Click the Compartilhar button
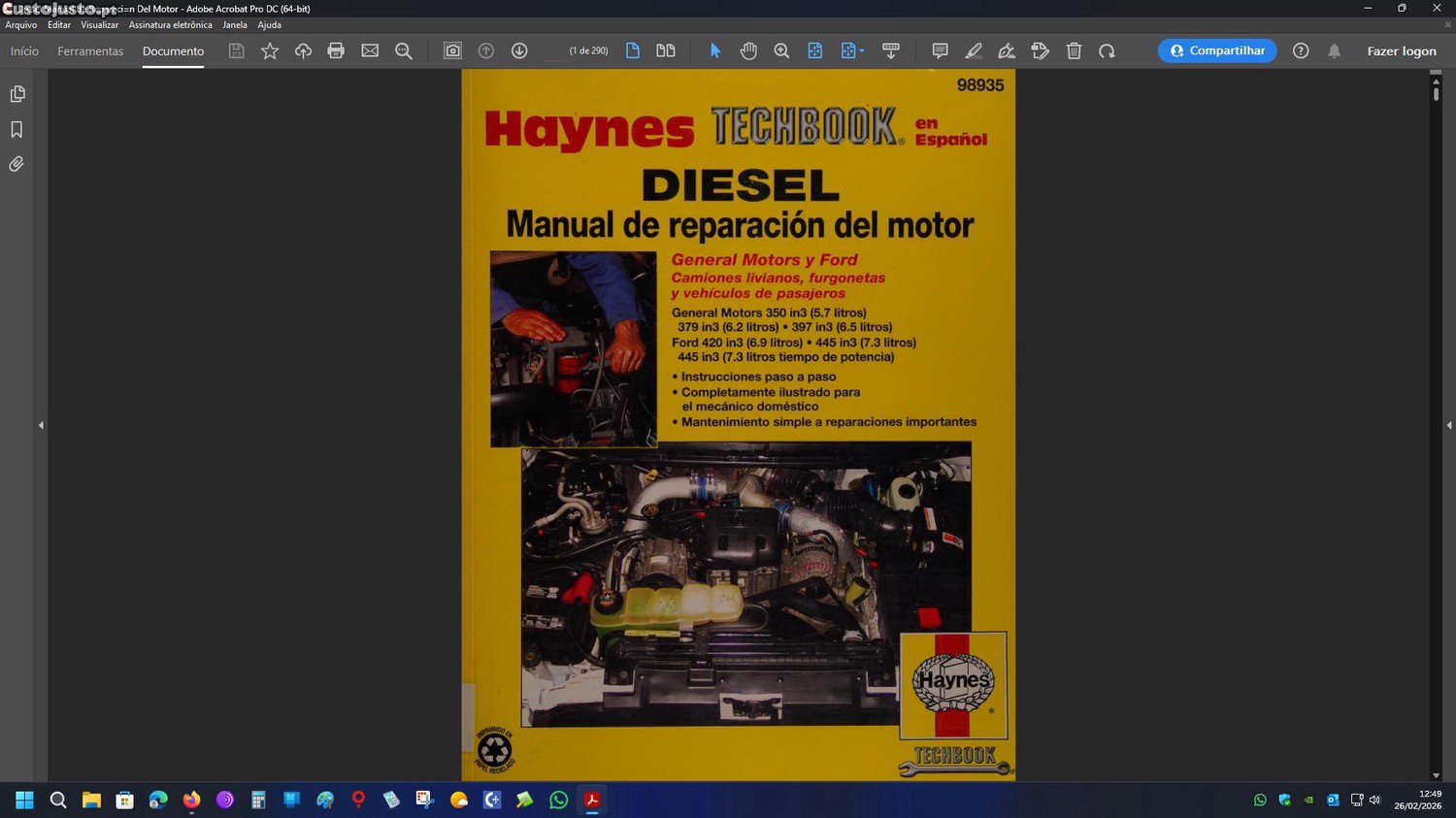This screenshot has width=1456, height=818. pyautogui.click(x=1217, y=51)
